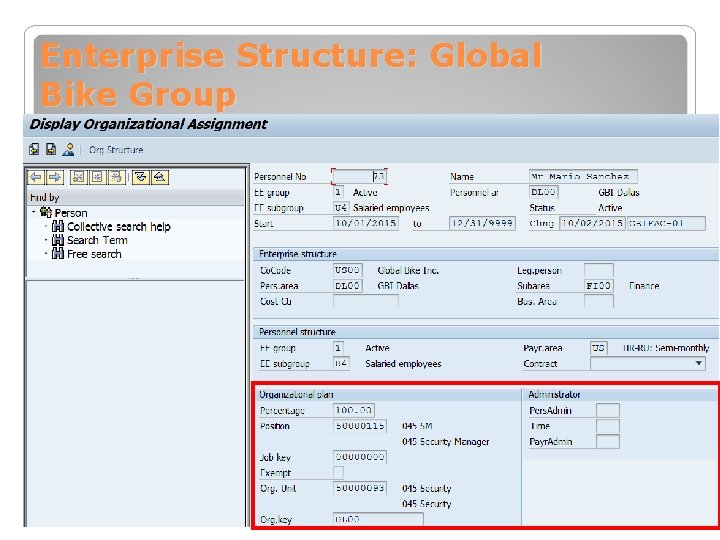Viewport: 720px width, 540px height.
Task: Click the Person node icon
Action: (45, 212)
